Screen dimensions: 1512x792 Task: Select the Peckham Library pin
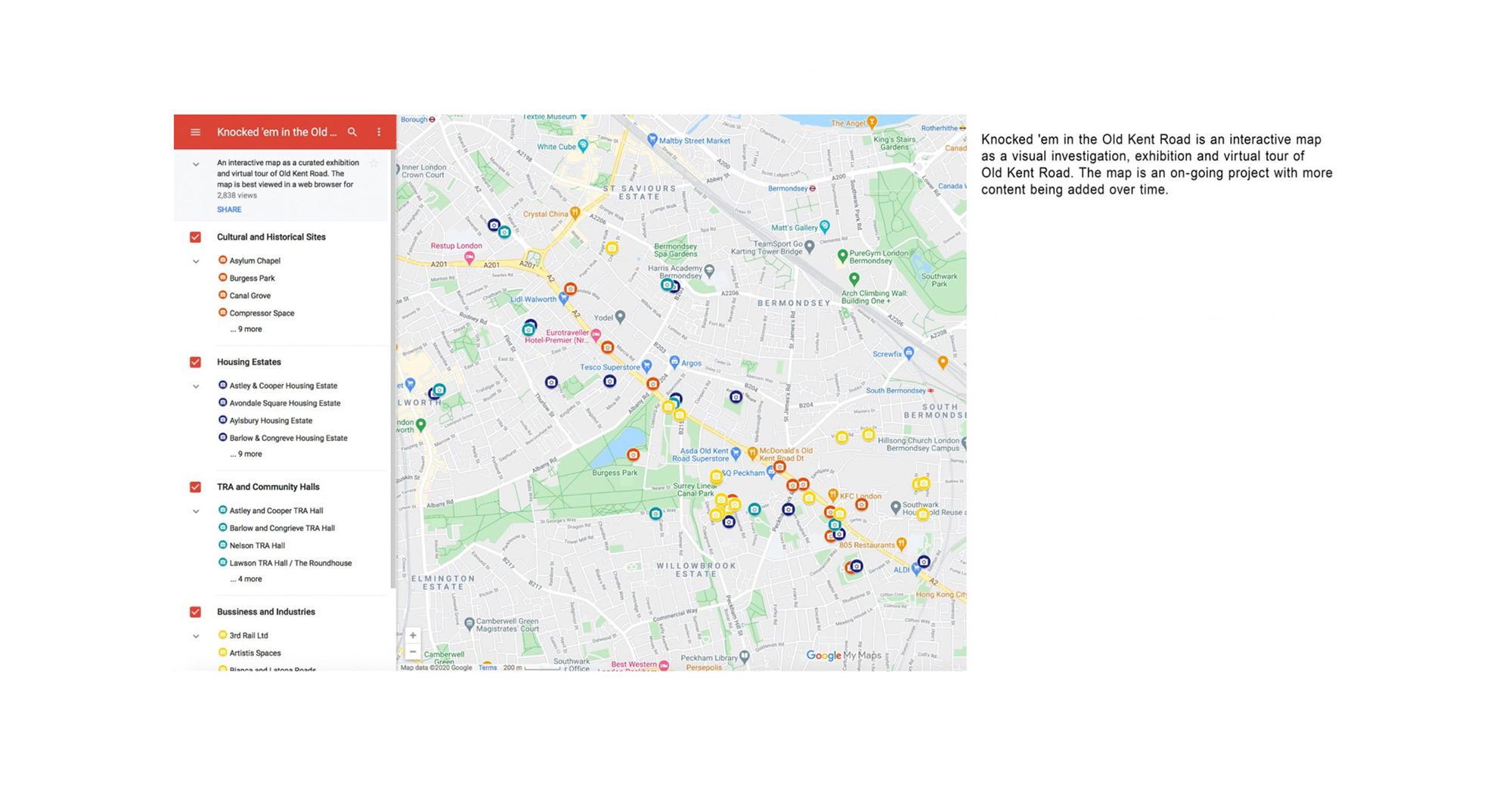point(745,657)
